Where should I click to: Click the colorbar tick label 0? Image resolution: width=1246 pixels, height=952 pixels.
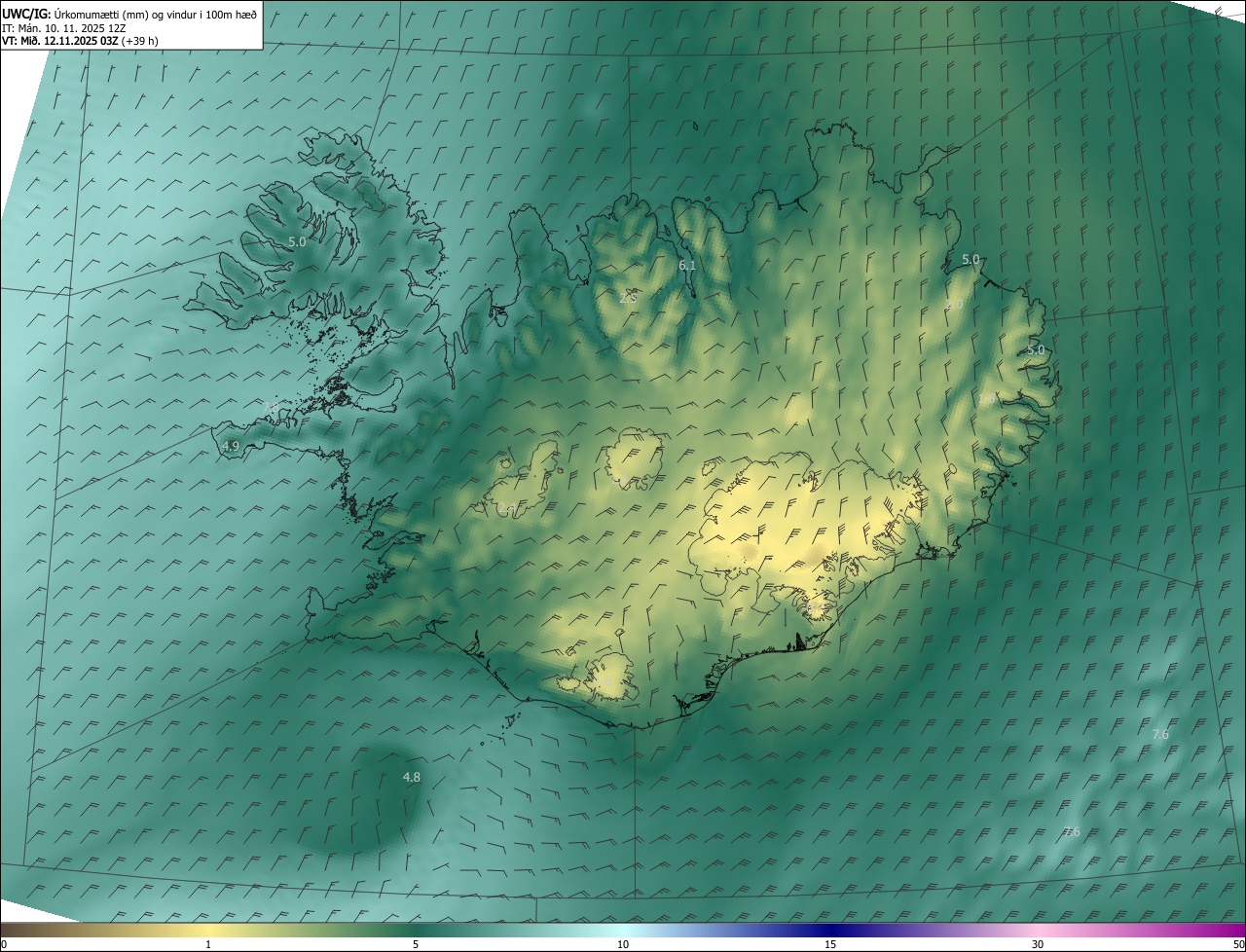point(4,944)
